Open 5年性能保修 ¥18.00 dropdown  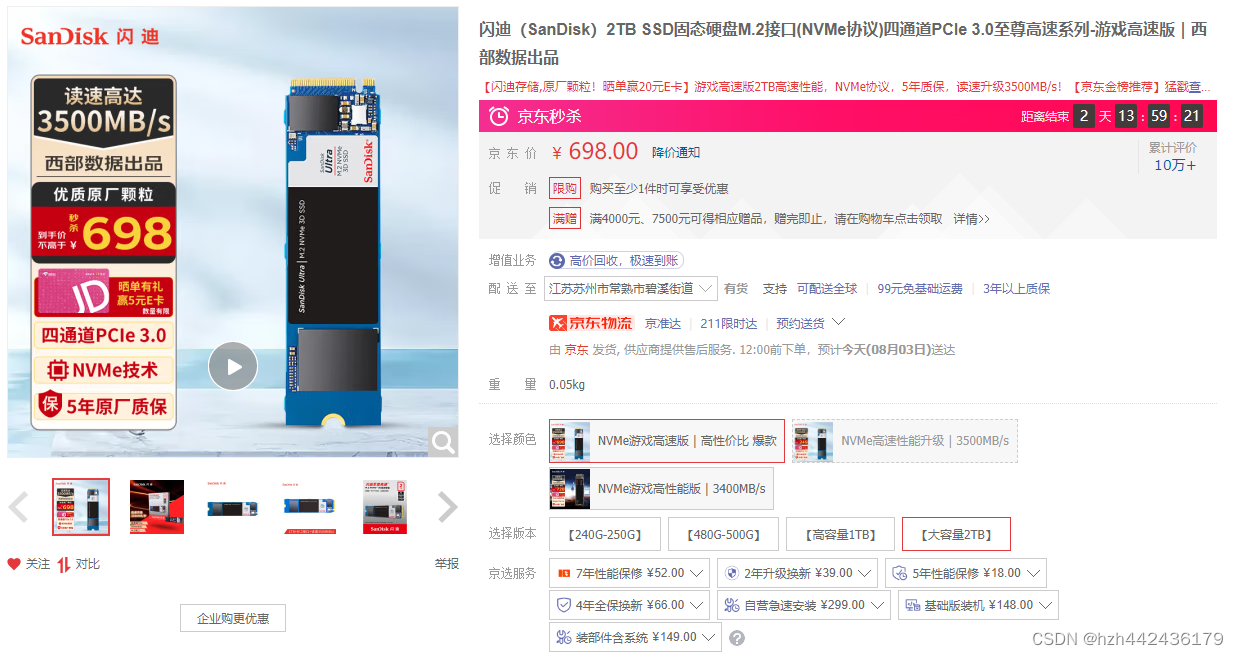[x=965, y=574]
